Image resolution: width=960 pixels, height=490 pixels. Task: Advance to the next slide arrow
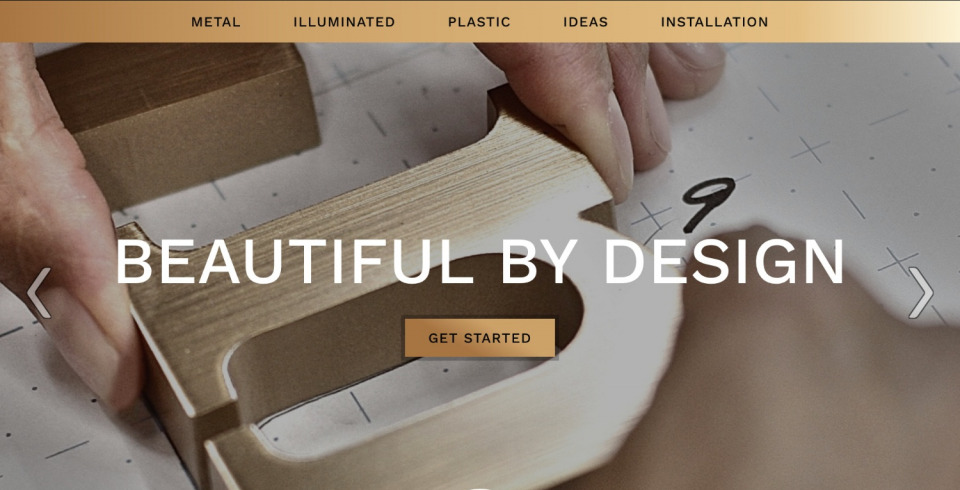point(920,293)
